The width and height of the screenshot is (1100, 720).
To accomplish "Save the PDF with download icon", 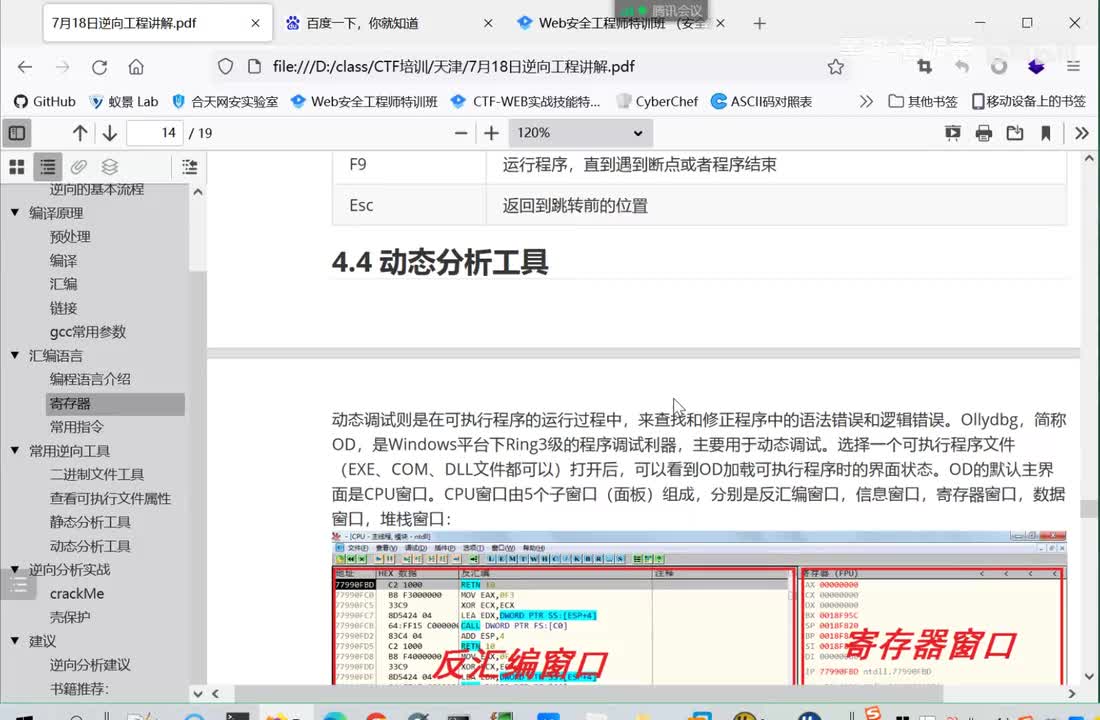I will (x=1014, y=133).
